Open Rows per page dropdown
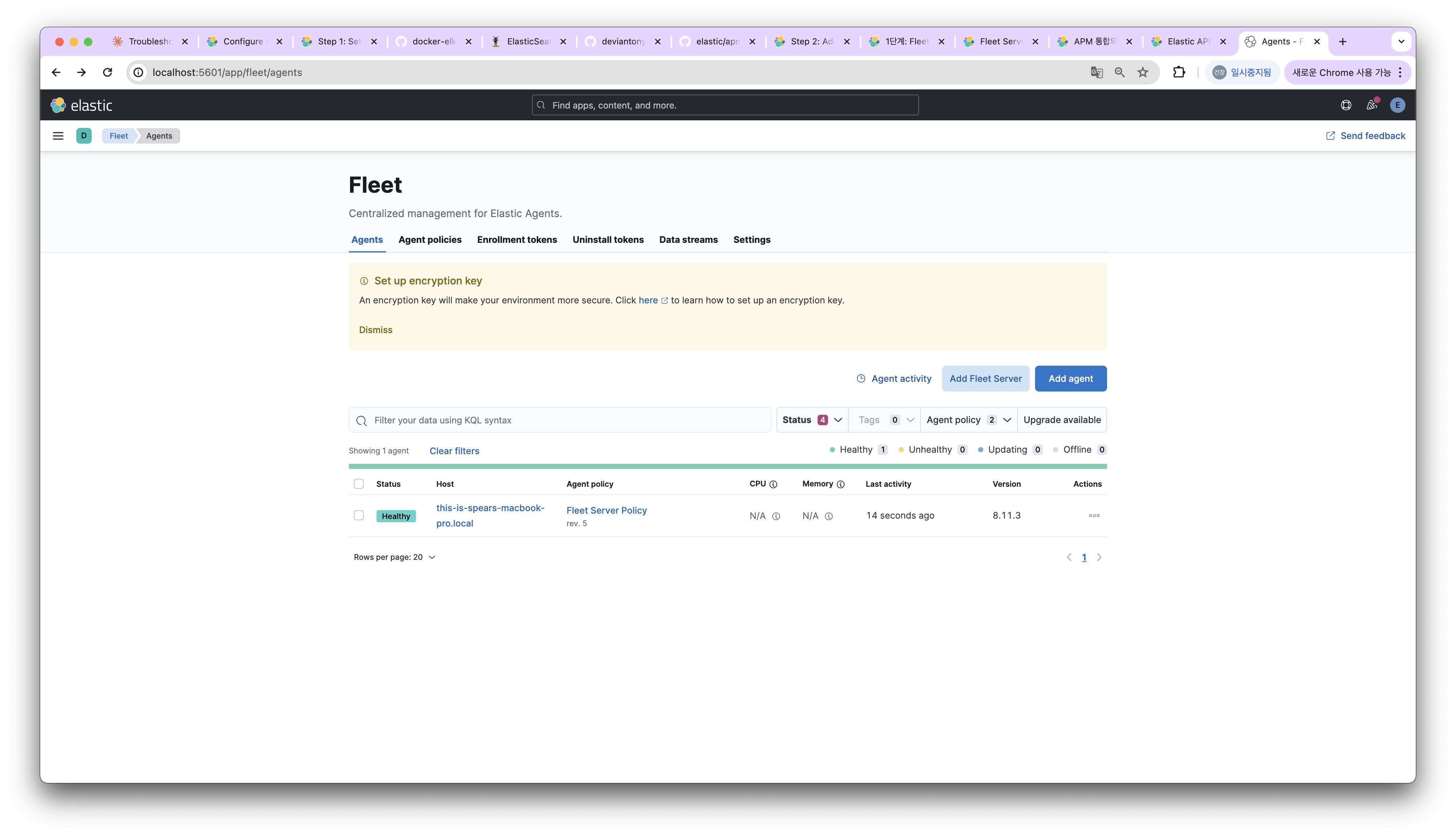This screenshot has width=1456, height=836. click(394, 557)
